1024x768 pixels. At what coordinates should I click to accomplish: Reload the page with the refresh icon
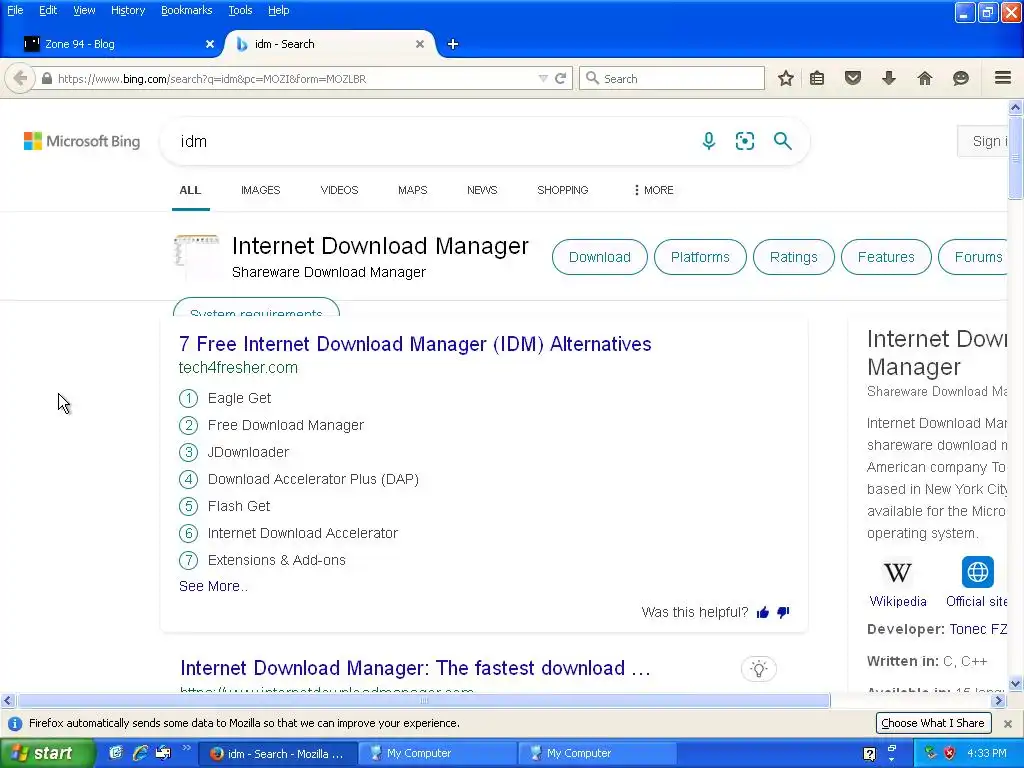point(560,78)
